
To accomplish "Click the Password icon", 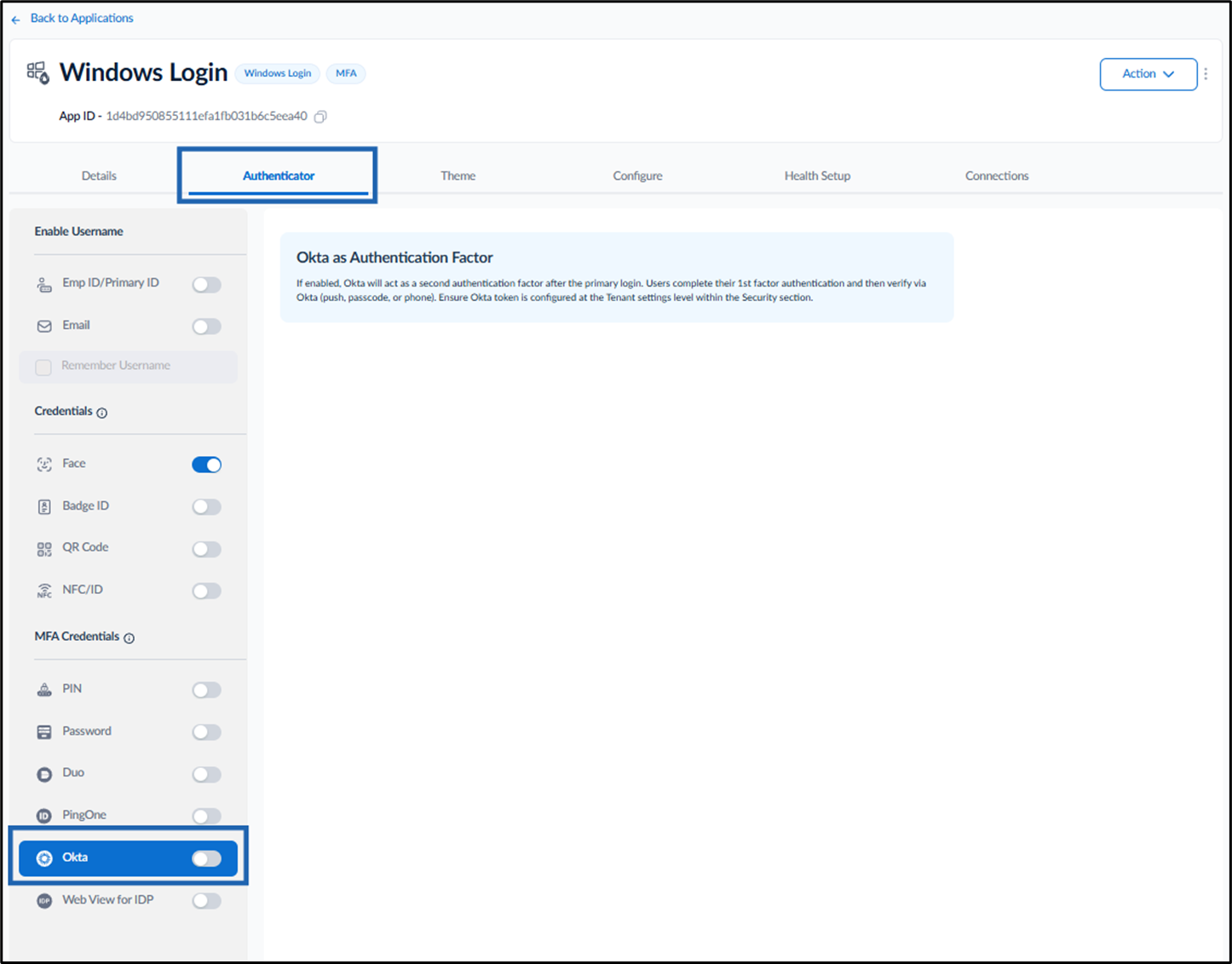I will pos(44,732).
